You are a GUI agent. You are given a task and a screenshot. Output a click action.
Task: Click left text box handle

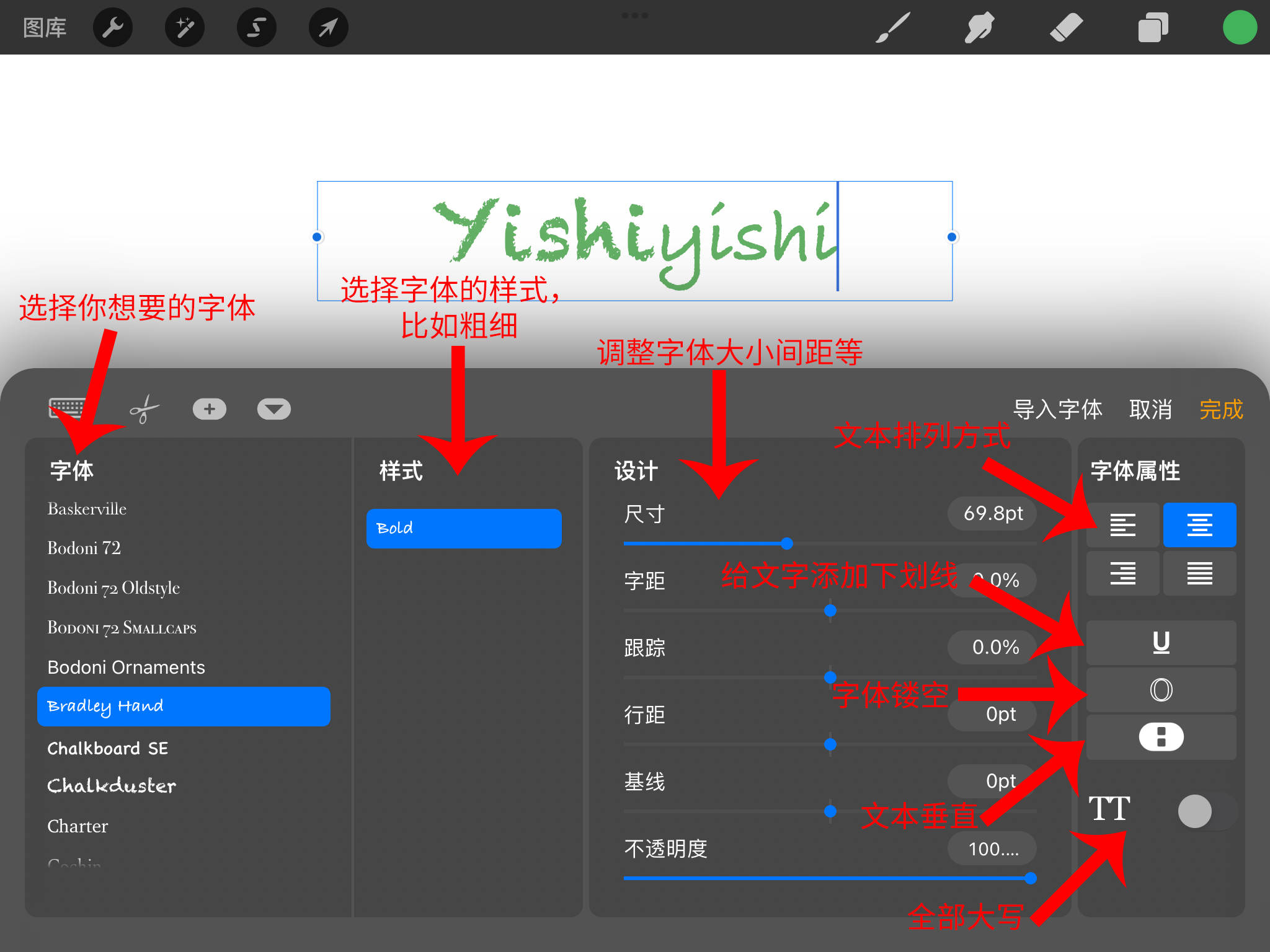(317, 237)
